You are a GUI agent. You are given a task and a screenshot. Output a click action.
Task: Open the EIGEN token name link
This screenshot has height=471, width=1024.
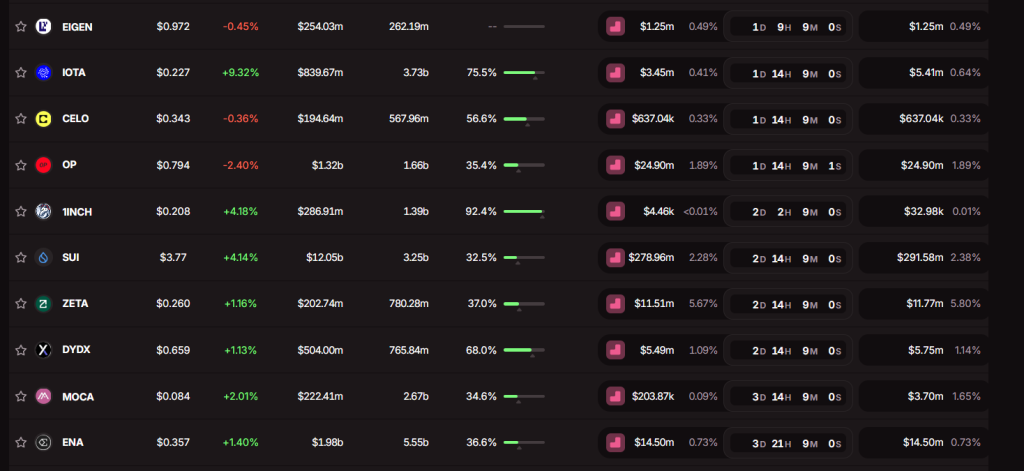point(77,27)
